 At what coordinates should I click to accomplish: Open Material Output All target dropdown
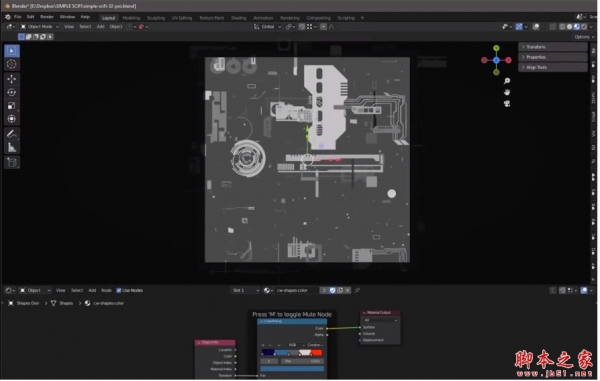coord(380,320)
